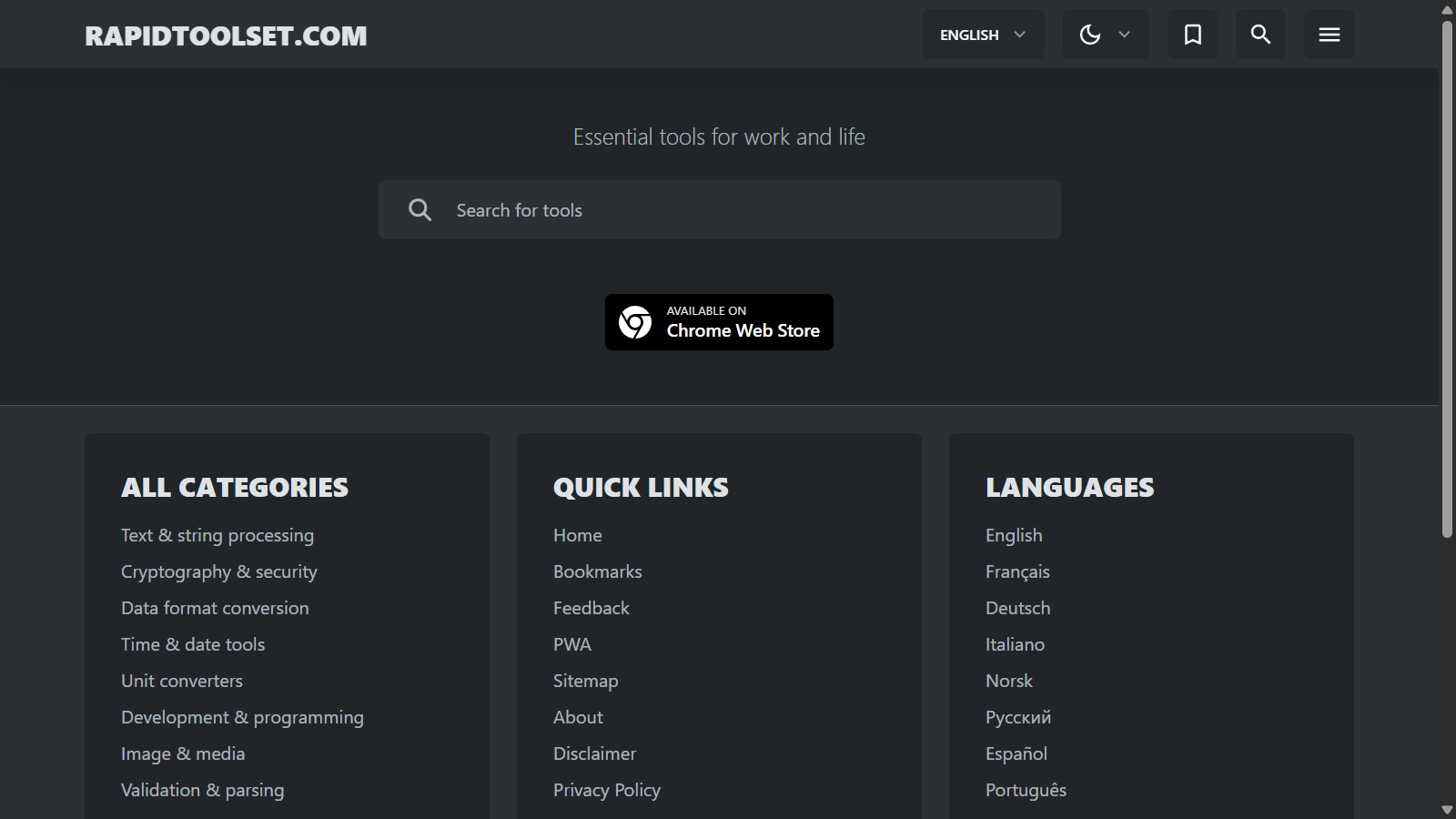Toggle the site theme using the moon button
This screenshot has height=819, width=1456.
click(1089, 34)
